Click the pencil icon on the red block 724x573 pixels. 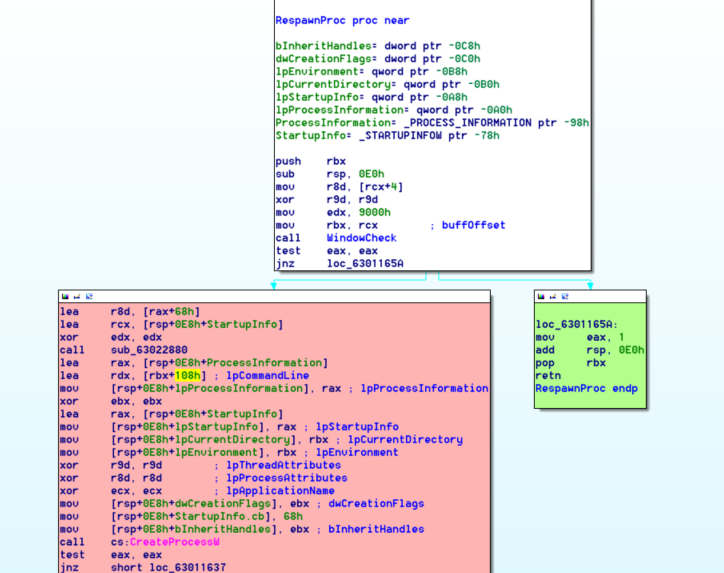76,297
